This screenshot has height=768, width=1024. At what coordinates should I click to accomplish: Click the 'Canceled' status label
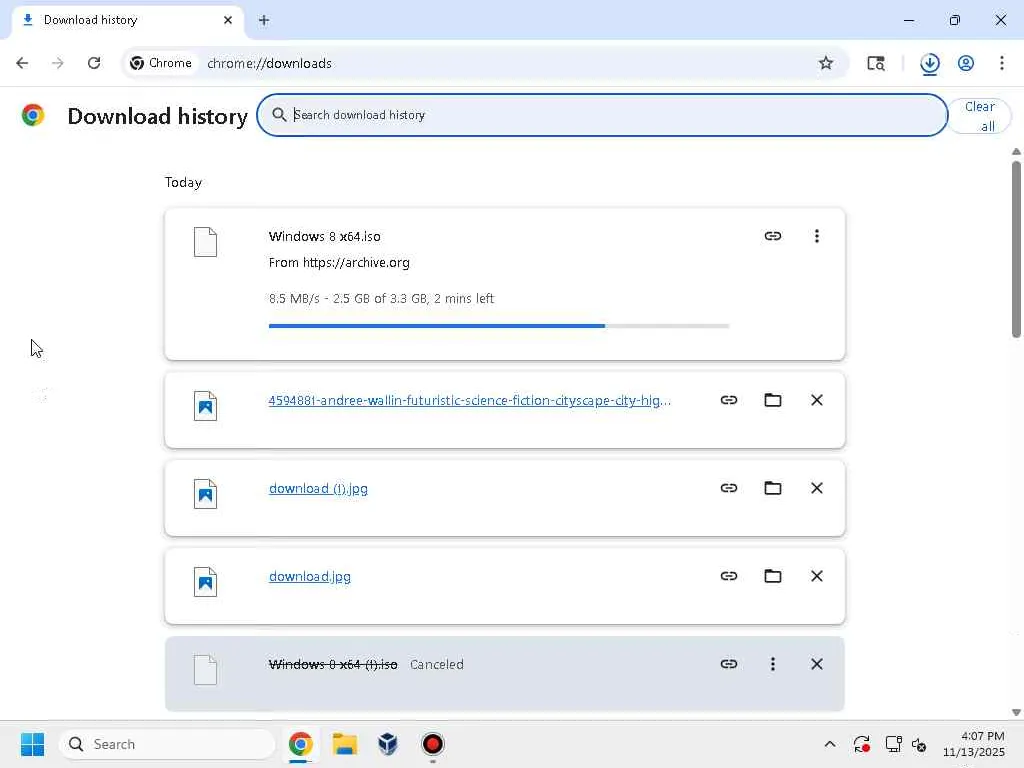[x=437, y=664]
